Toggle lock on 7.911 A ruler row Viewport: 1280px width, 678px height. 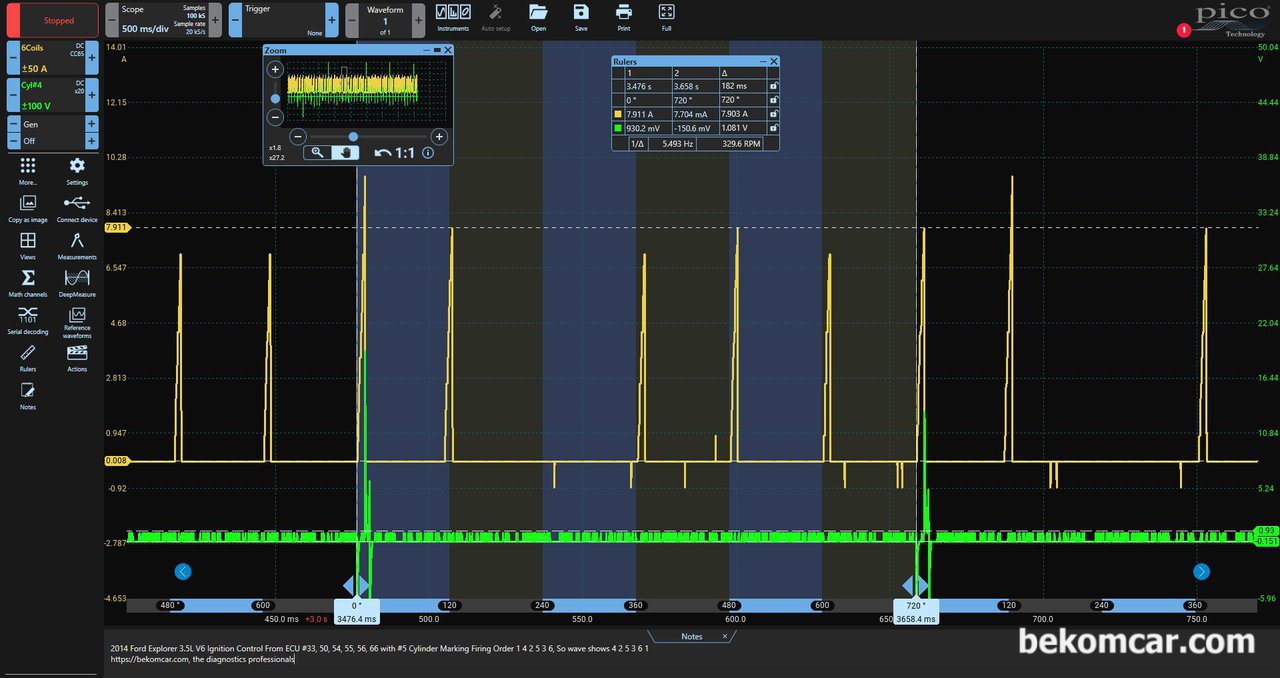tap(773, 115)
